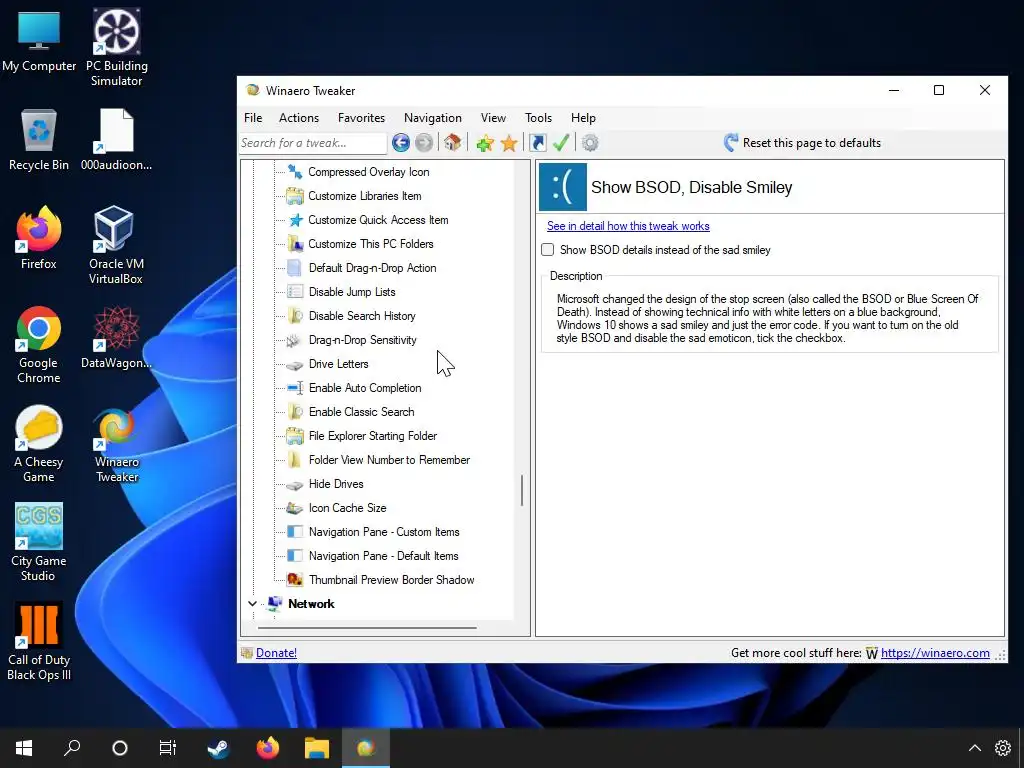Click the grayed forward navigation arrow
The height and width of the screenshot is (768, 1024).
(x=424, y=142)
